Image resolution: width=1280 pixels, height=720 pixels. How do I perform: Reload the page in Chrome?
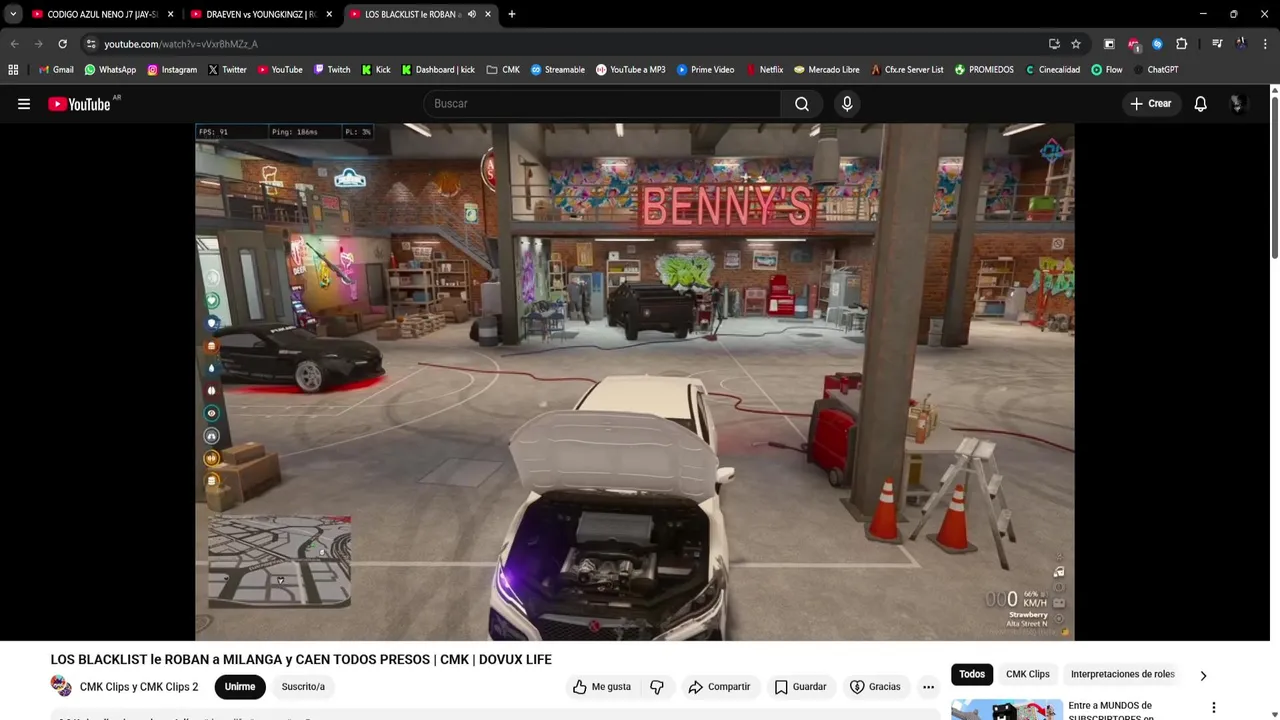click(62, 44)
